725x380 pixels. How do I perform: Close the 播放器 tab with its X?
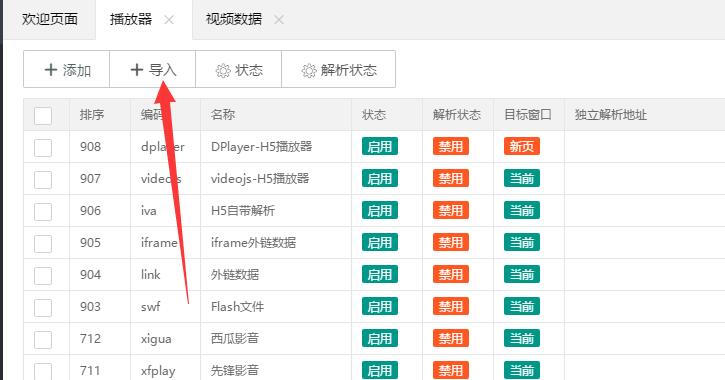[169, 19]
